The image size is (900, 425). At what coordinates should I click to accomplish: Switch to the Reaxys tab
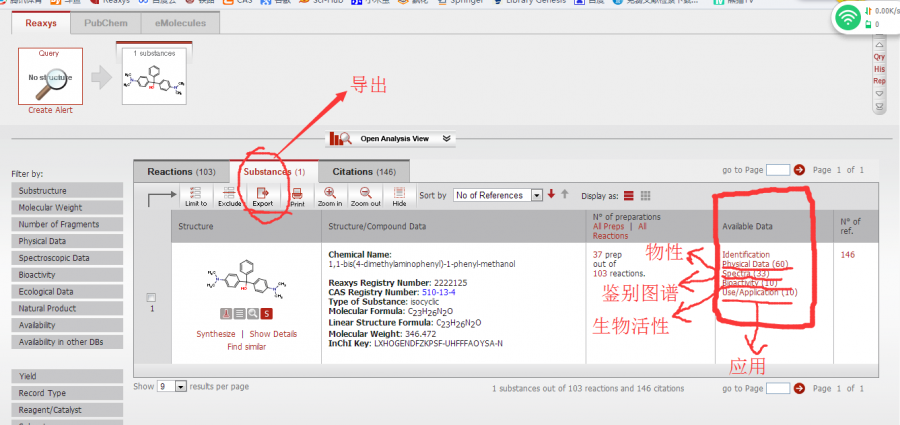pyautogui.click(x=41, y=23)
